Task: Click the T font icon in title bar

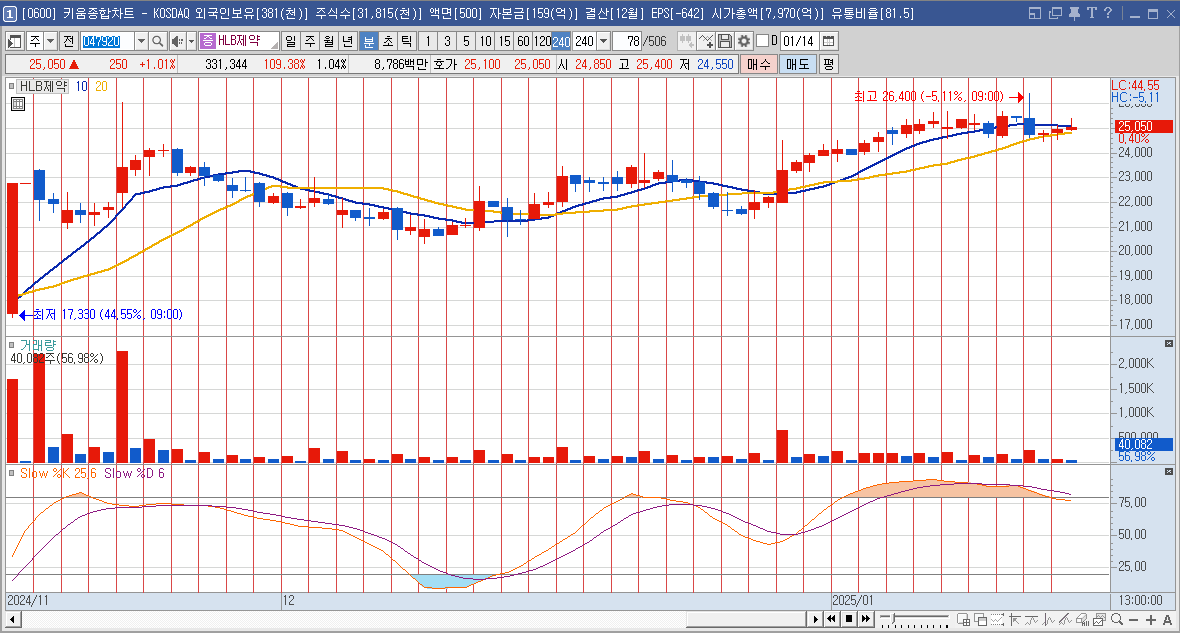Action: pos(1091,13)
